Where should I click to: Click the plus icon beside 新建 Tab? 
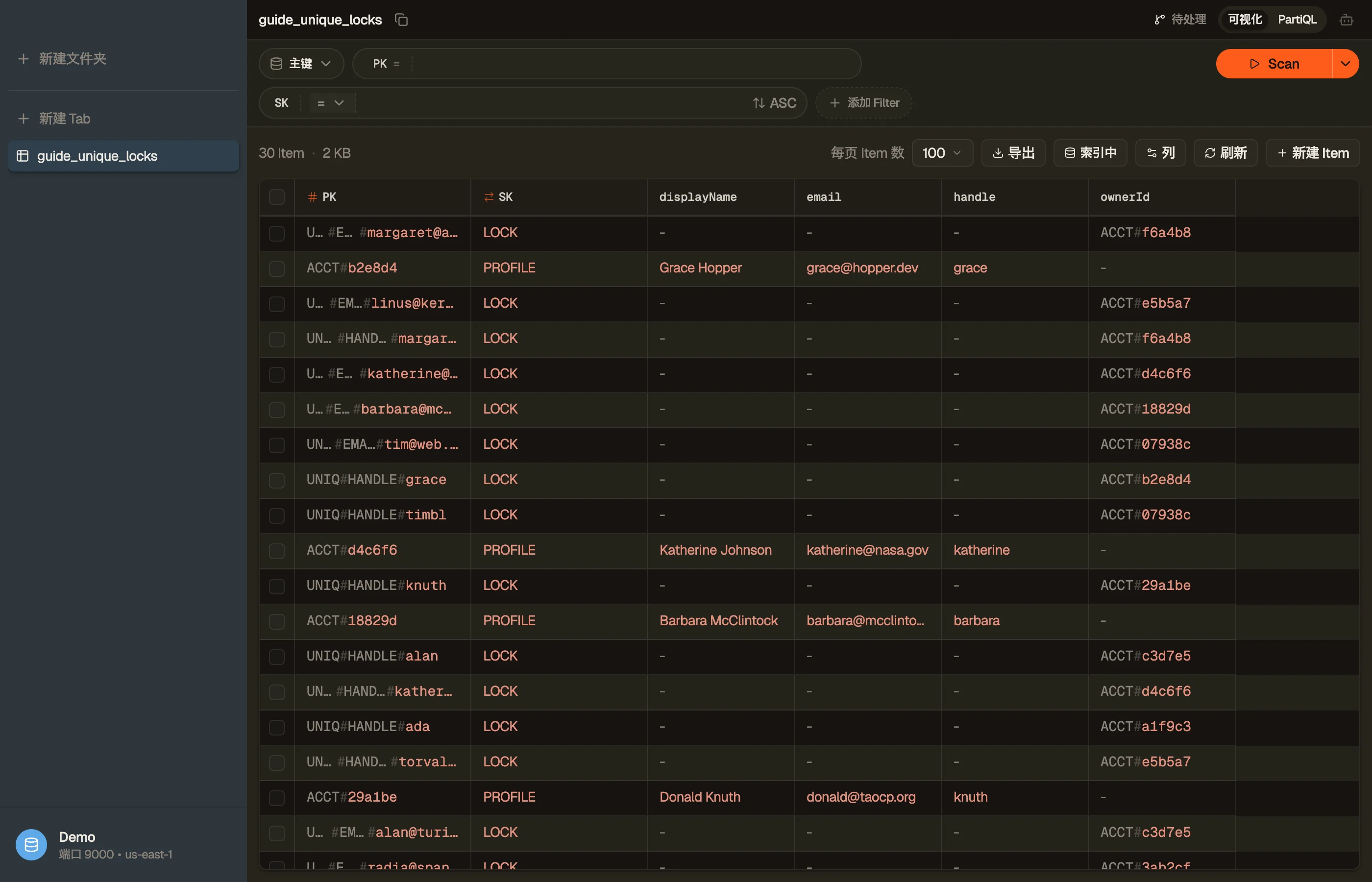tap(24, 119)
